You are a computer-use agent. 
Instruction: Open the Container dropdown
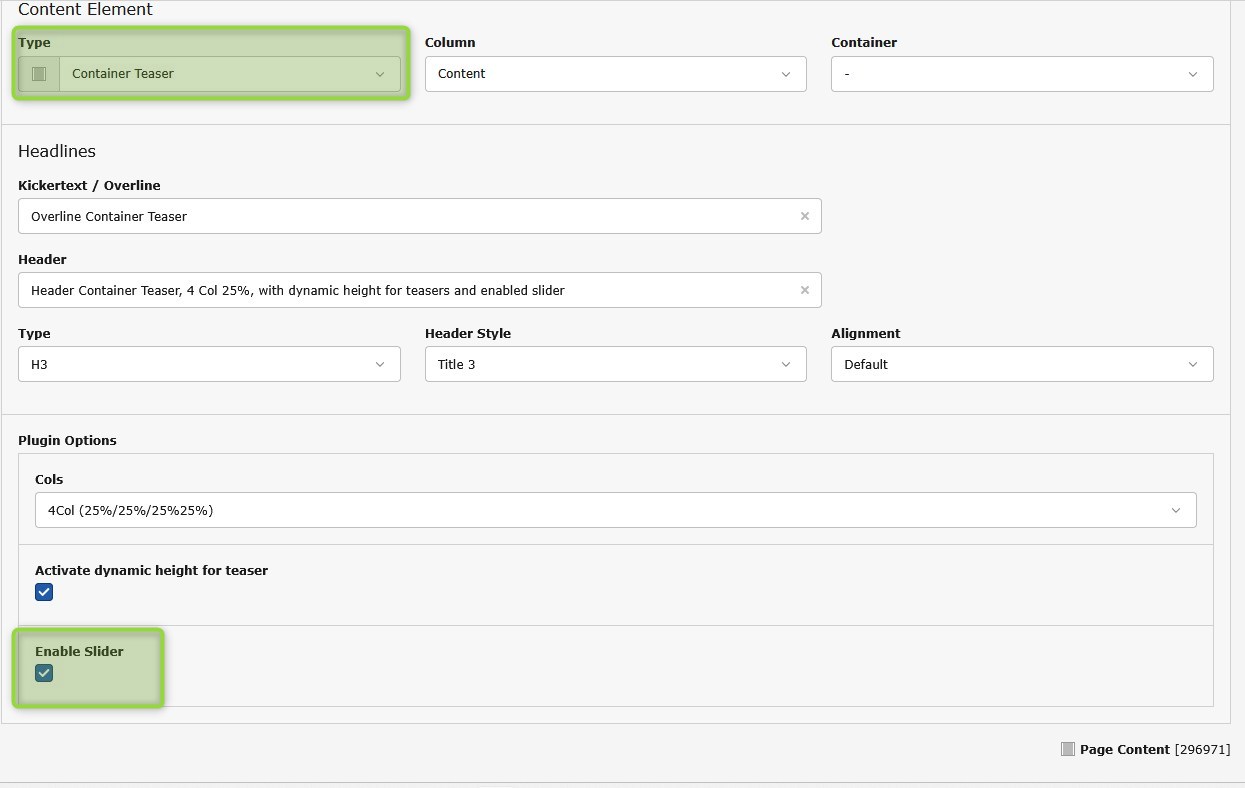pos(1021,74)
